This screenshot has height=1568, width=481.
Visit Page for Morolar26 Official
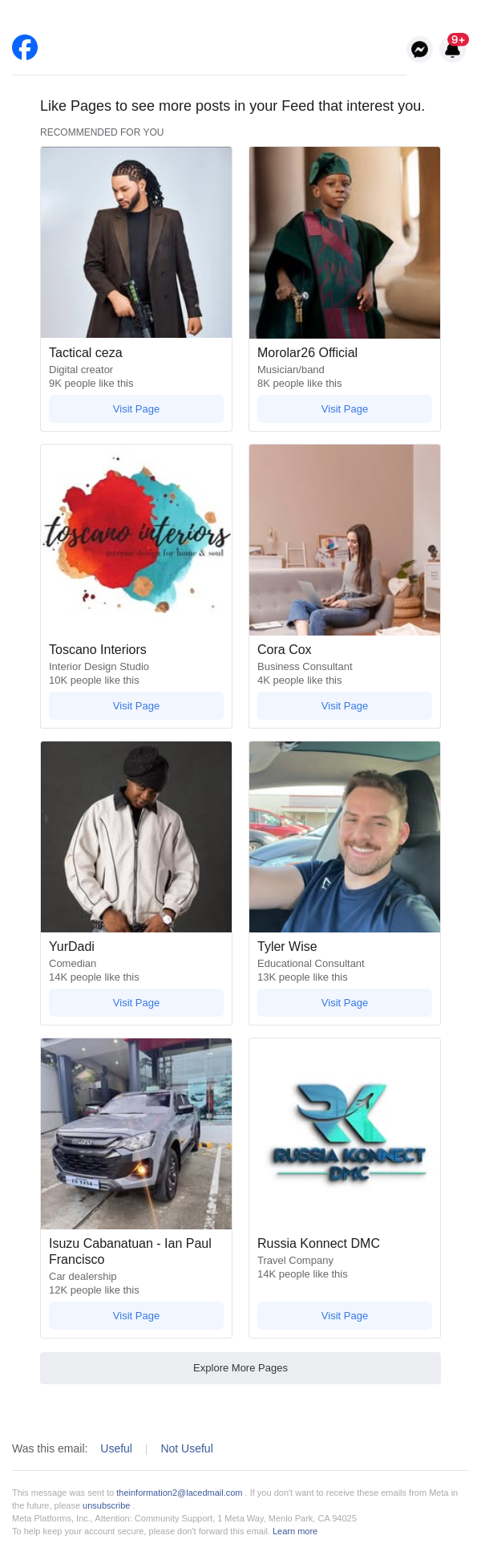tap(345, 408)
